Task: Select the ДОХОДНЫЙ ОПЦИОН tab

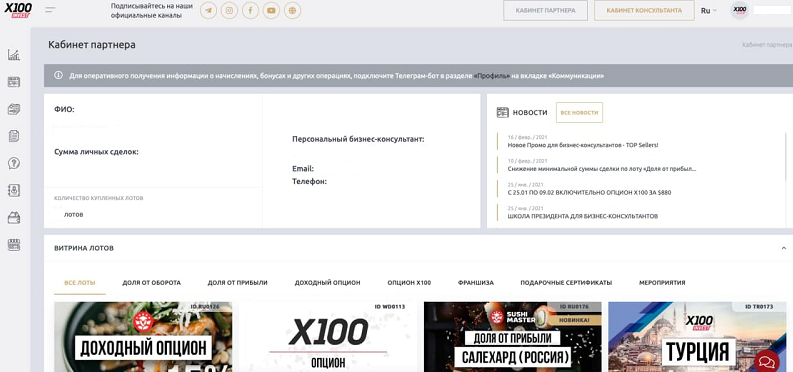Action: [327, 283]
